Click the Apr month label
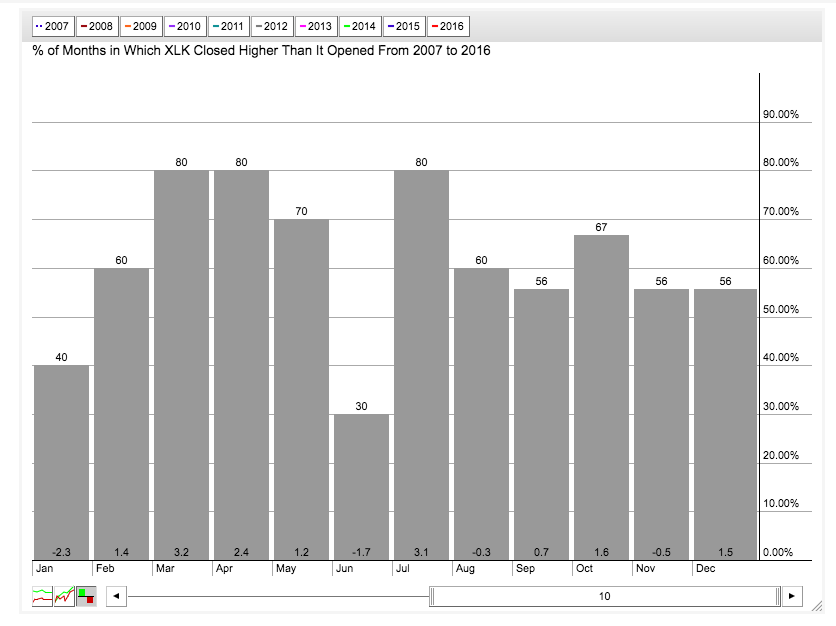Screen dimensions: 836x626 coord(224,569)
